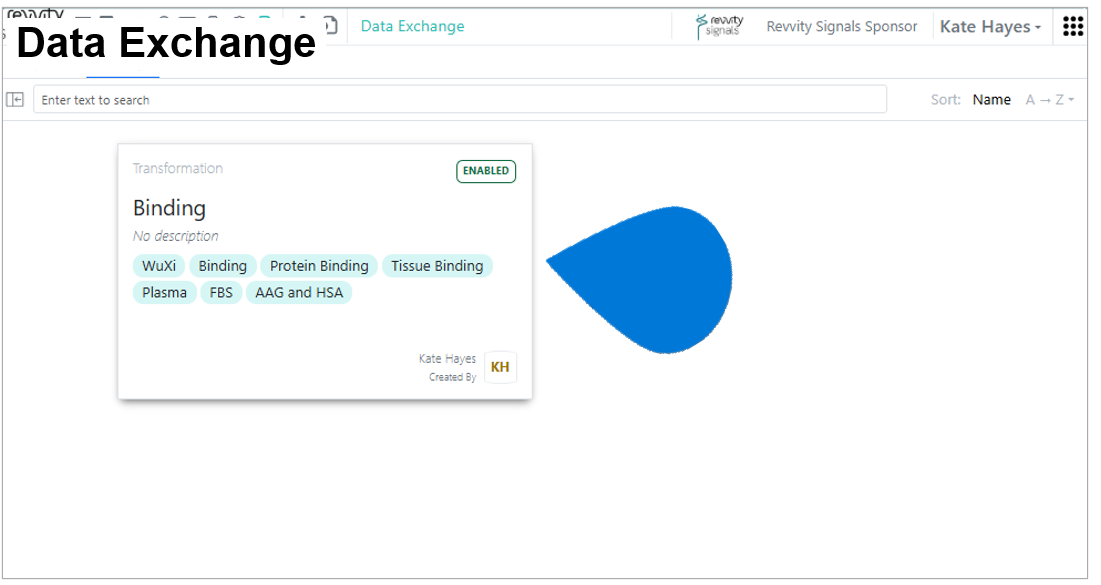Click the ENABLED status badge
Screen dimensions: 1101x585
click(x=486, y=171)
